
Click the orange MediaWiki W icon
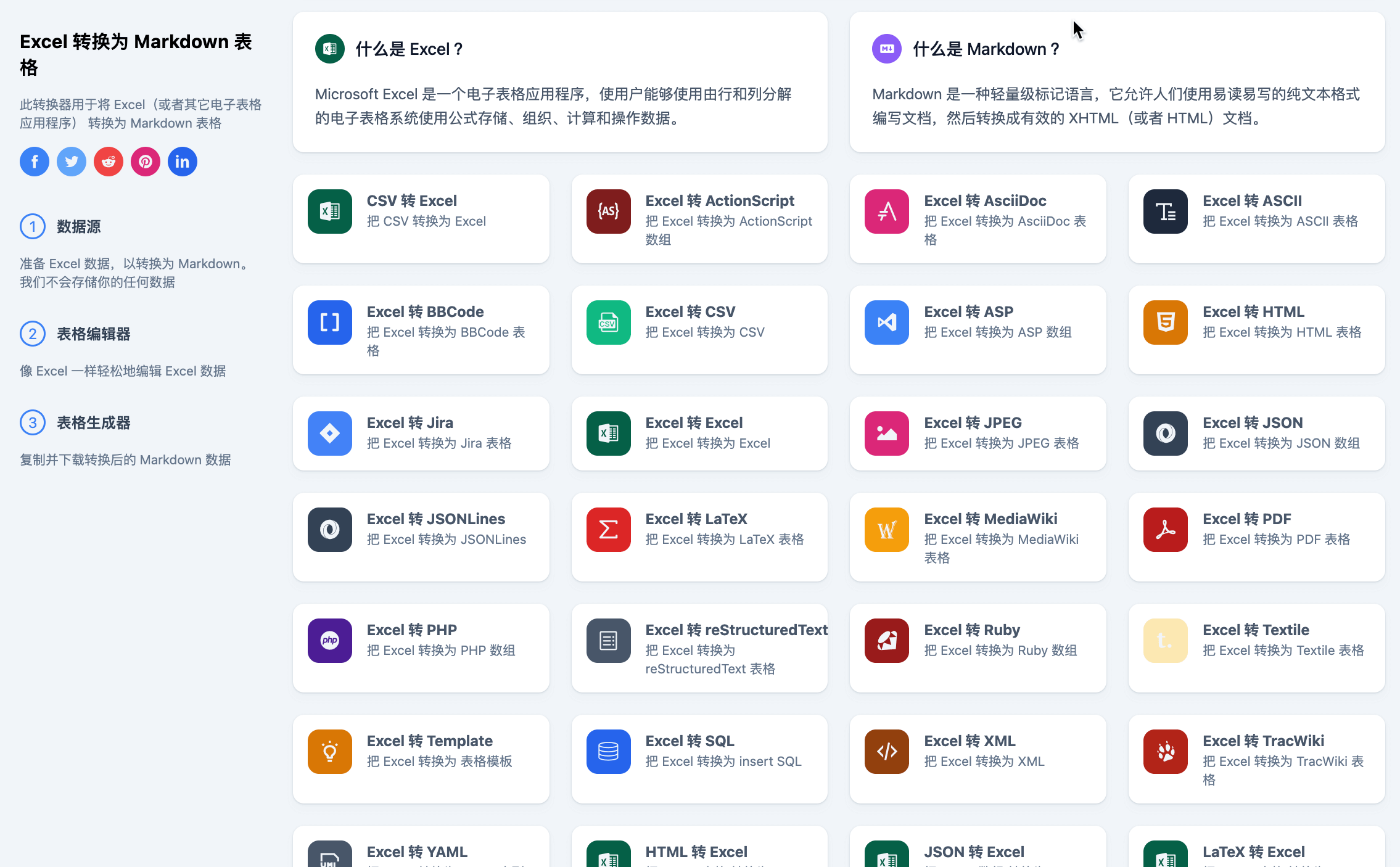887,530
